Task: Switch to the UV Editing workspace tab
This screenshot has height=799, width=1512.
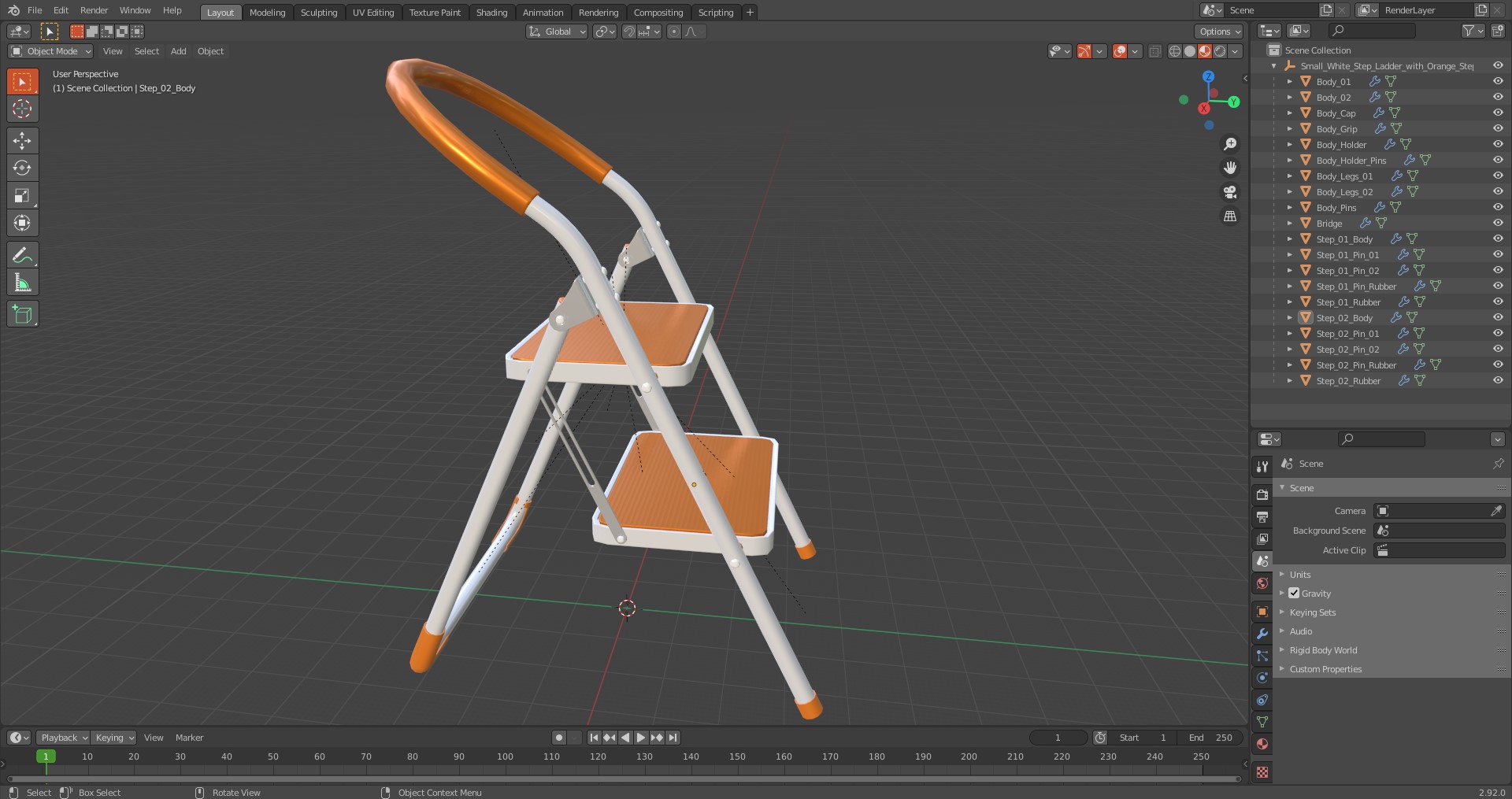Action: pos(373,12)
